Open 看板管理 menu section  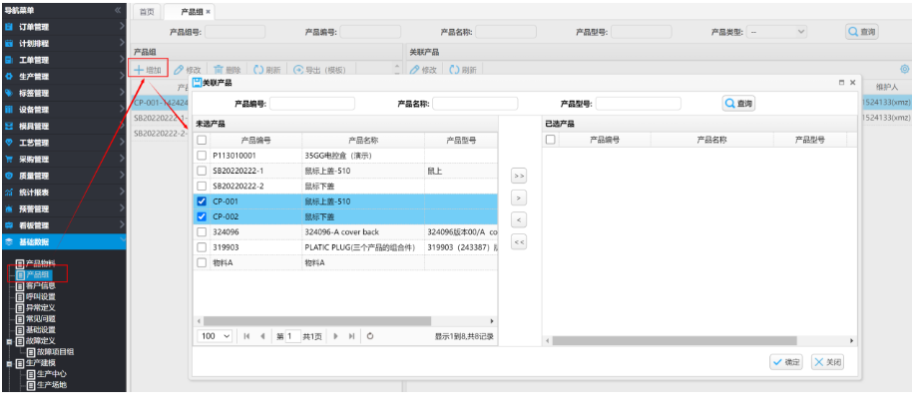coord(63,225)
